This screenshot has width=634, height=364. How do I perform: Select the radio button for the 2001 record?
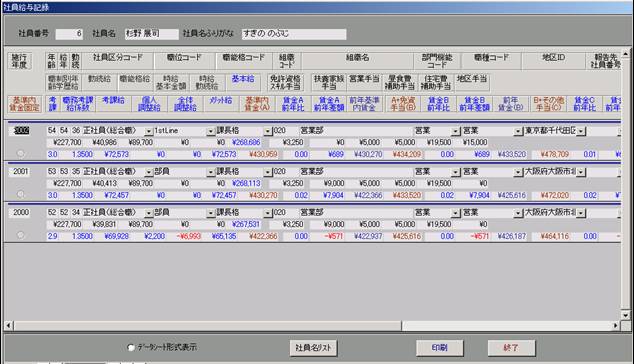click(x=20, y=194)
